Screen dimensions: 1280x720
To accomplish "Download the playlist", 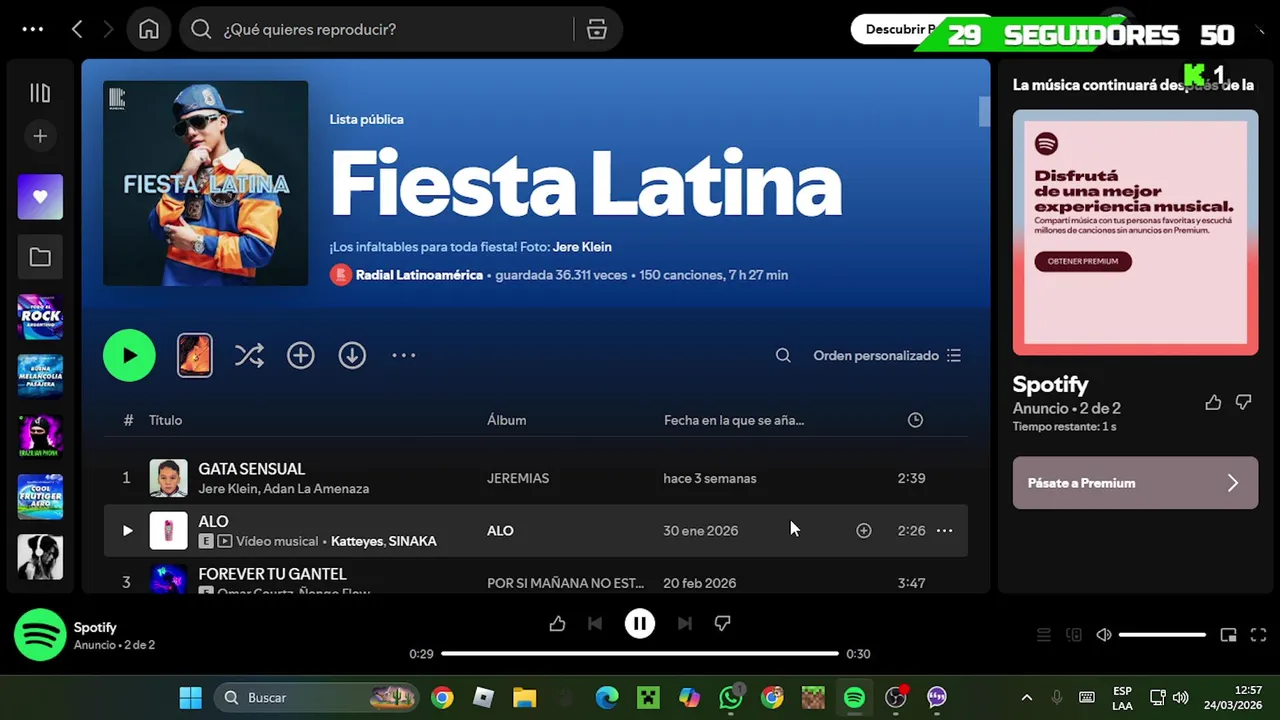I will coord(352,355).
